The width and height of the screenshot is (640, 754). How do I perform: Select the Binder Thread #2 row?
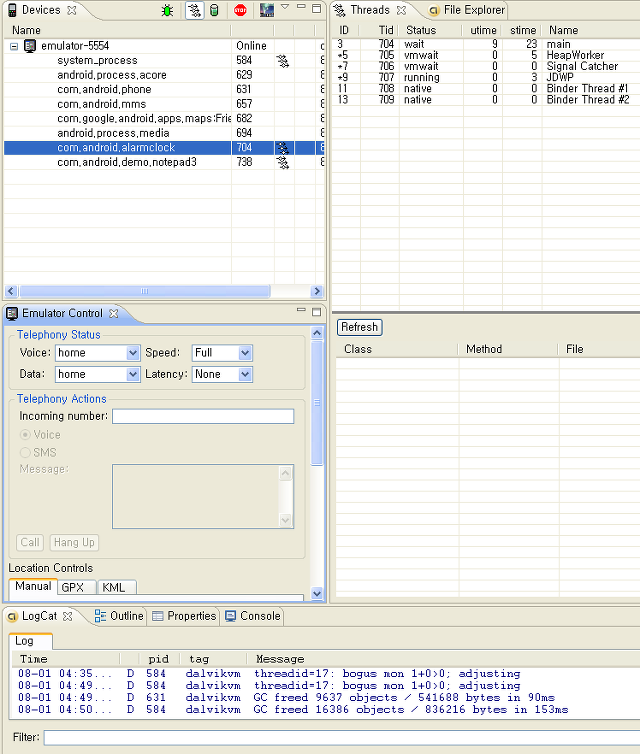[486, 100]
